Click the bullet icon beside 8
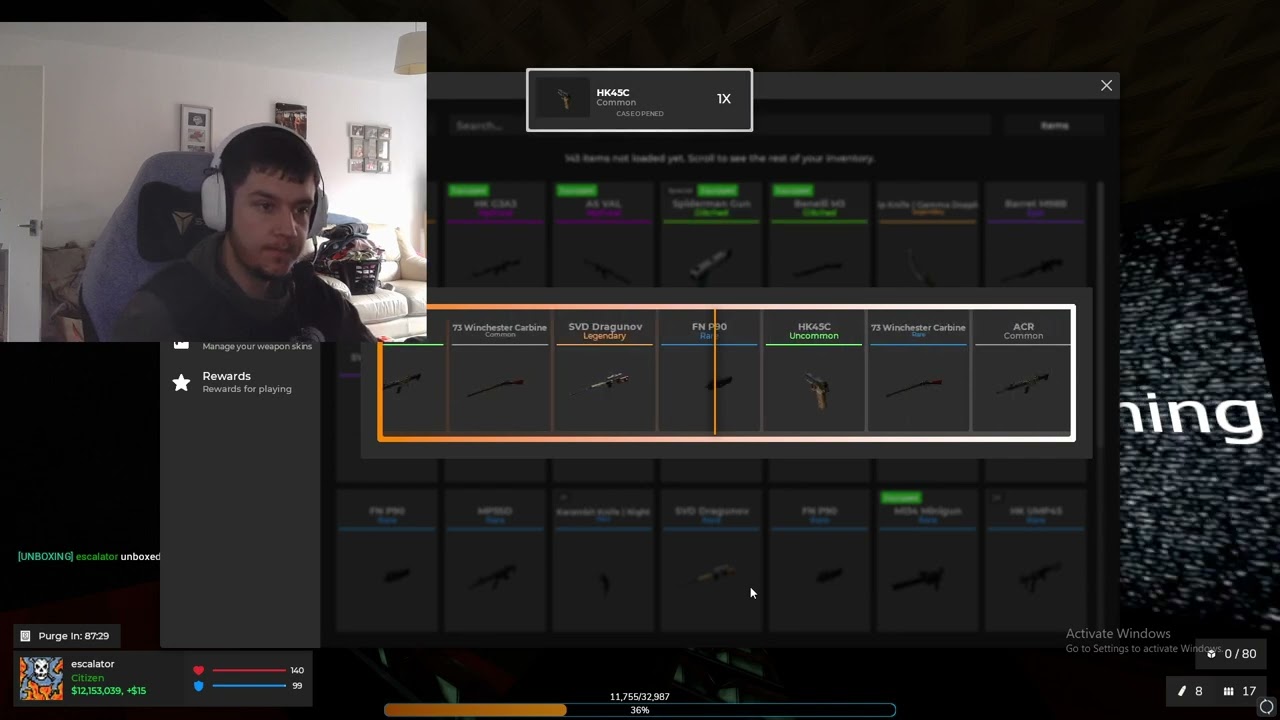The width and height of the screenshot is (1280, 720). coord(1182,691)
